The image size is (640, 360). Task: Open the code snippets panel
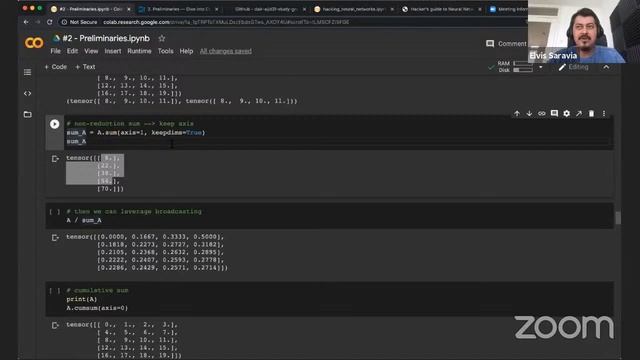click(x=27, y=93)
